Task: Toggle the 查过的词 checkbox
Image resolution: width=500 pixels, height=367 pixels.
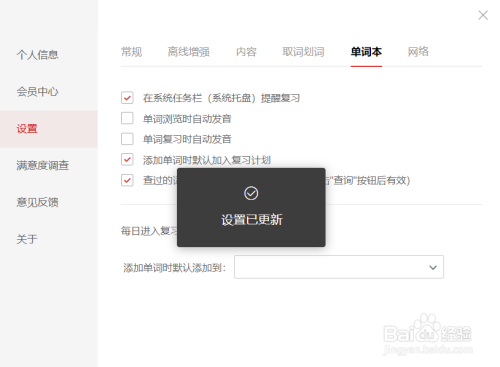Action: click(x=127, y=180)
